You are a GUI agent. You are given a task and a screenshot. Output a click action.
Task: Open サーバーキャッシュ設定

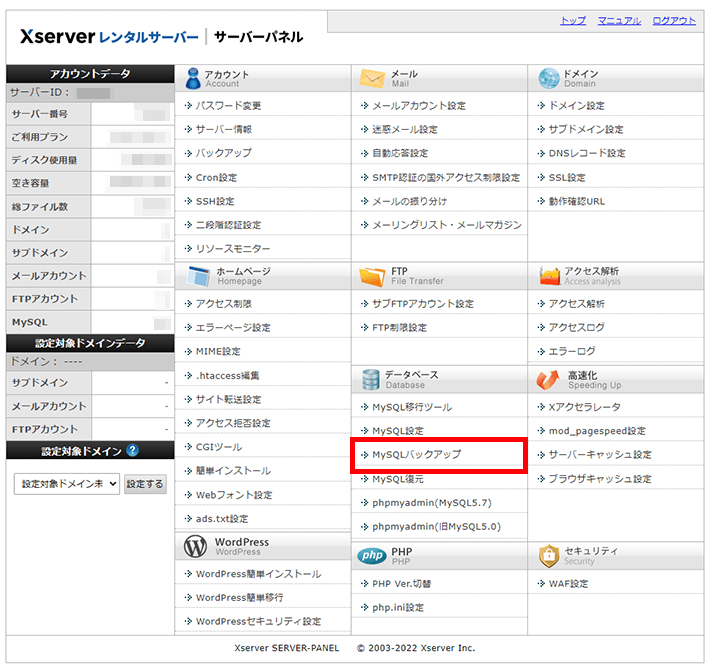(600, 454)
